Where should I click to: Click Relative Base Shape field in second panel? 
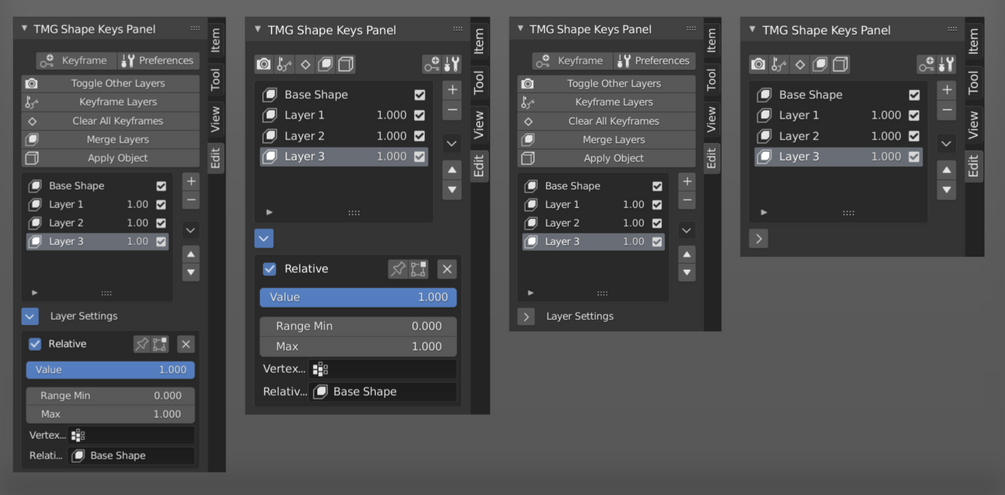coord(383,392)
